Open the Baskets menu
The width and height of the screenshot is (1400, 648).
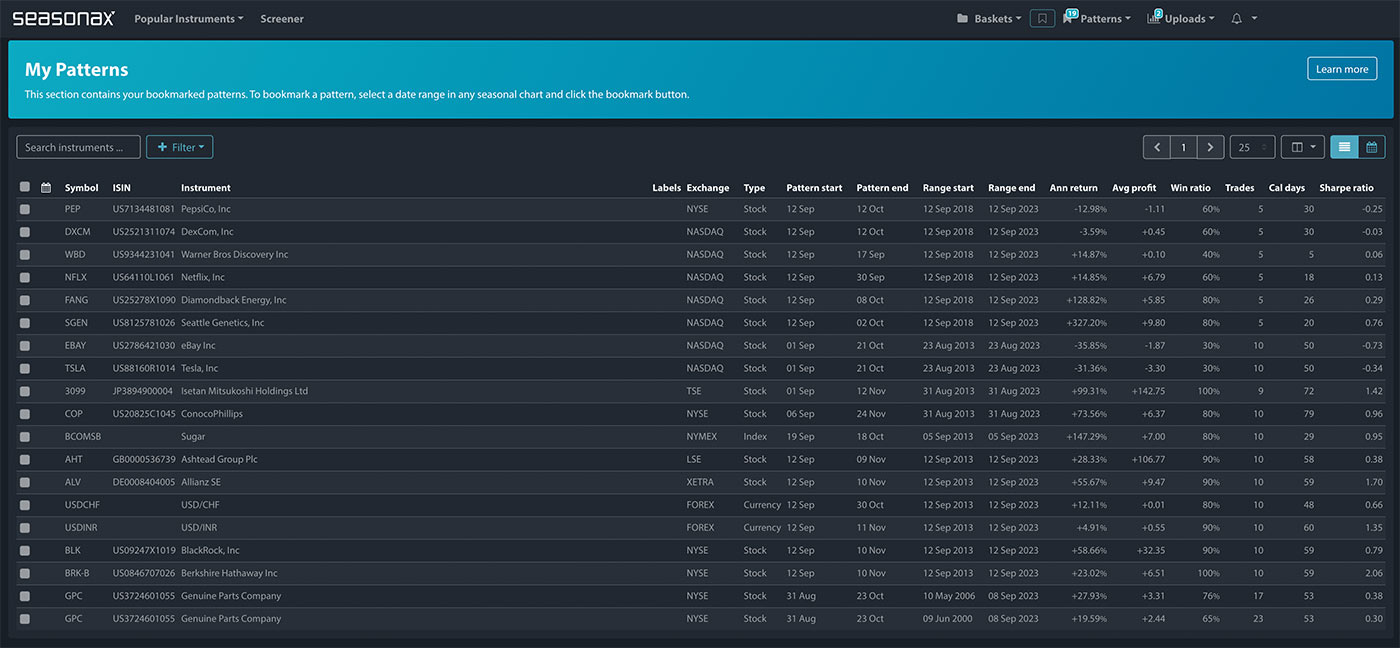tap(989, 18)
